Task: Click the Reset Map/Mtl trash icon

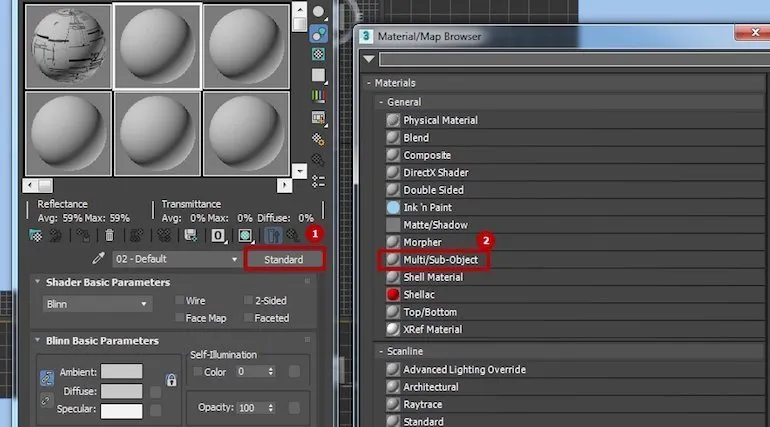Action: point(110,236)
